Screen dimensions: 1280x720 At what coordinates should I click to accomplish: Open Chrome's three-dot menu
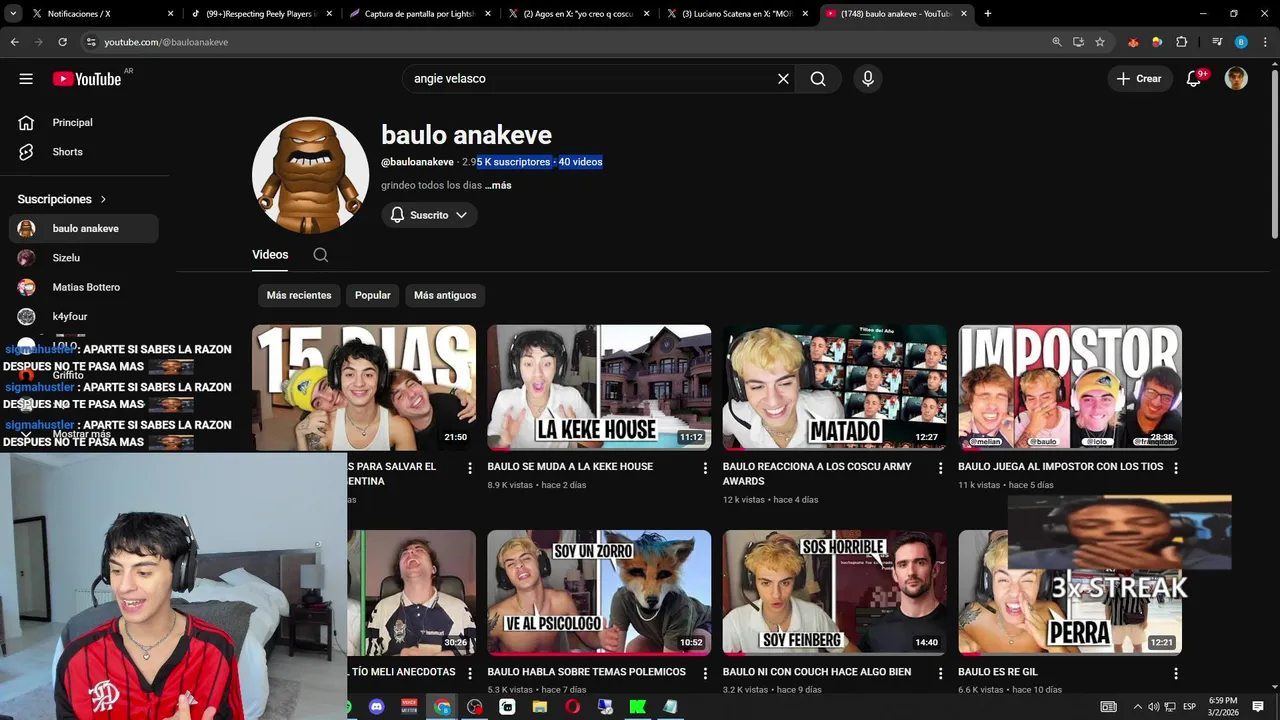click(x=1266, y=42)
